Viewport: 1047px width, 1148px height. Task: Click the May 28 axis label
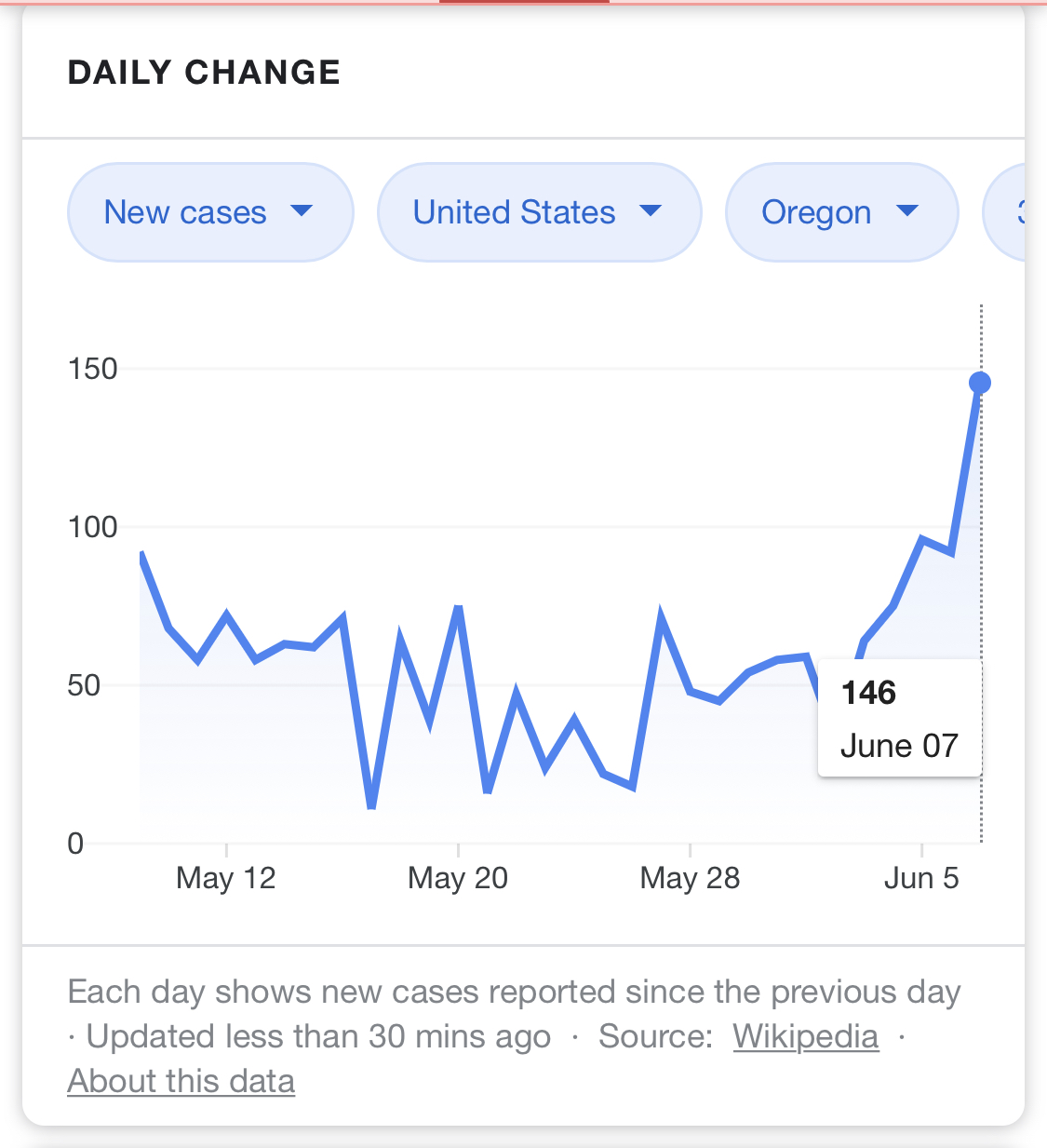coord(690,878)
